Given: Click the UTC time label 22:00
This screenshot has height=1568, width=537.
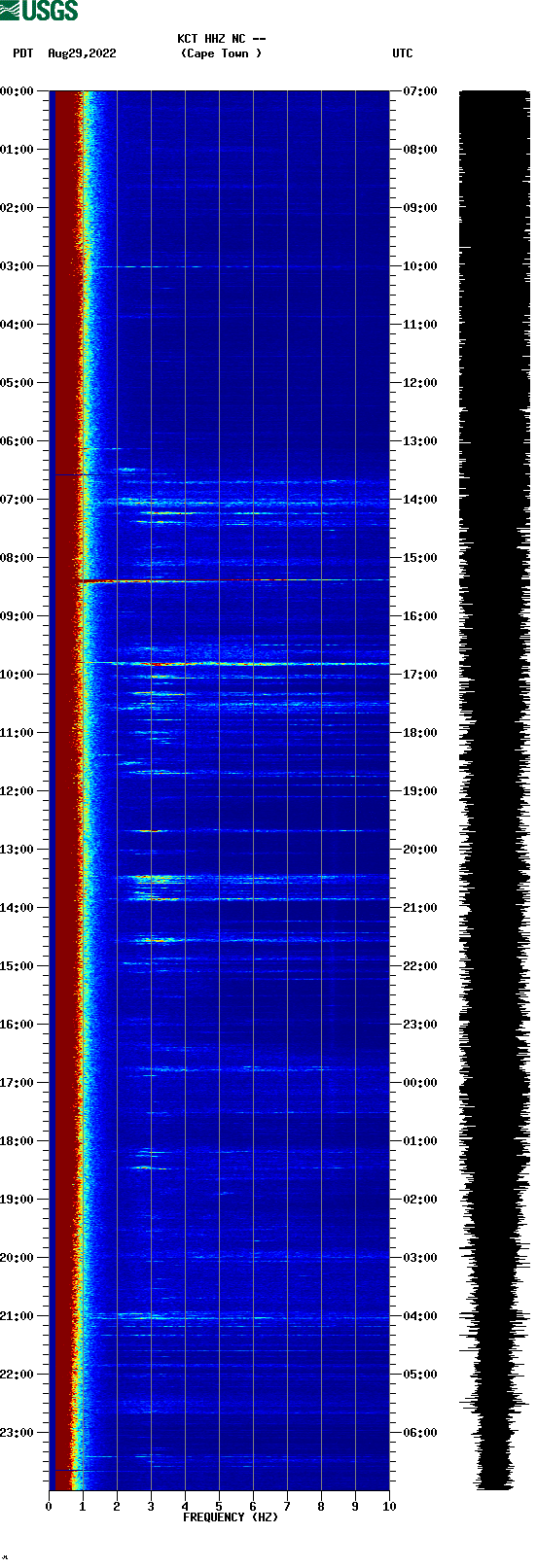Looking at the screenshot, I should click(x=420, y=966).
